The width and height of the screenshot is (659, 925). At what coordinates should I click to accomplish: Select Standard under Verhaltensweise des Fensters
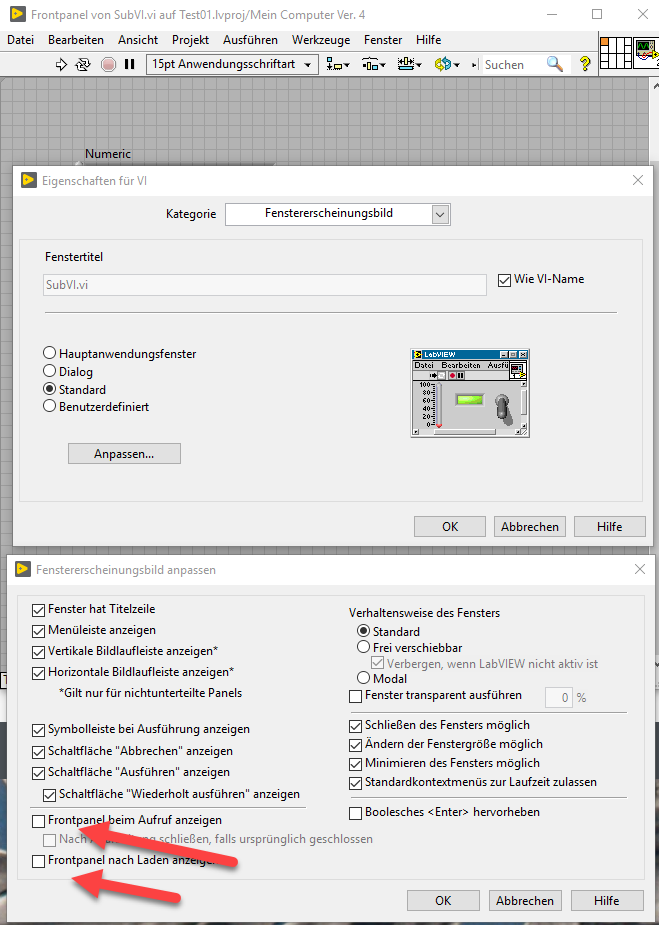click(x=364, y=631)
